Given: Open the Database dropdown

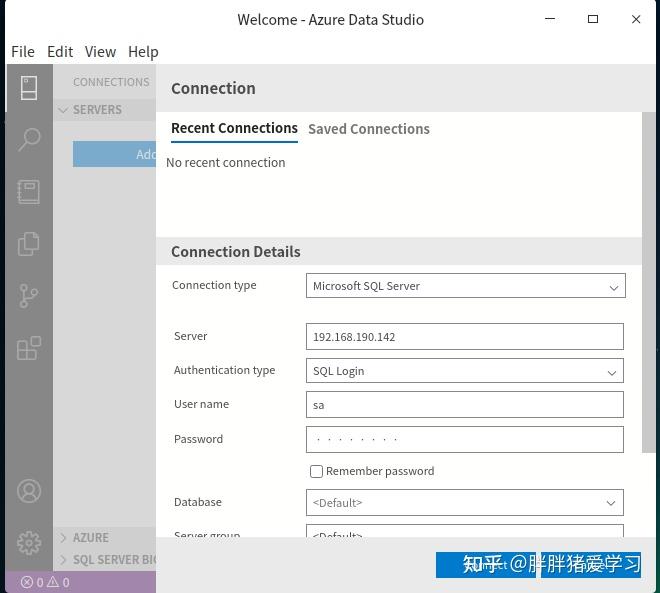Looking at the screenshot, I should tap(465, 503).
